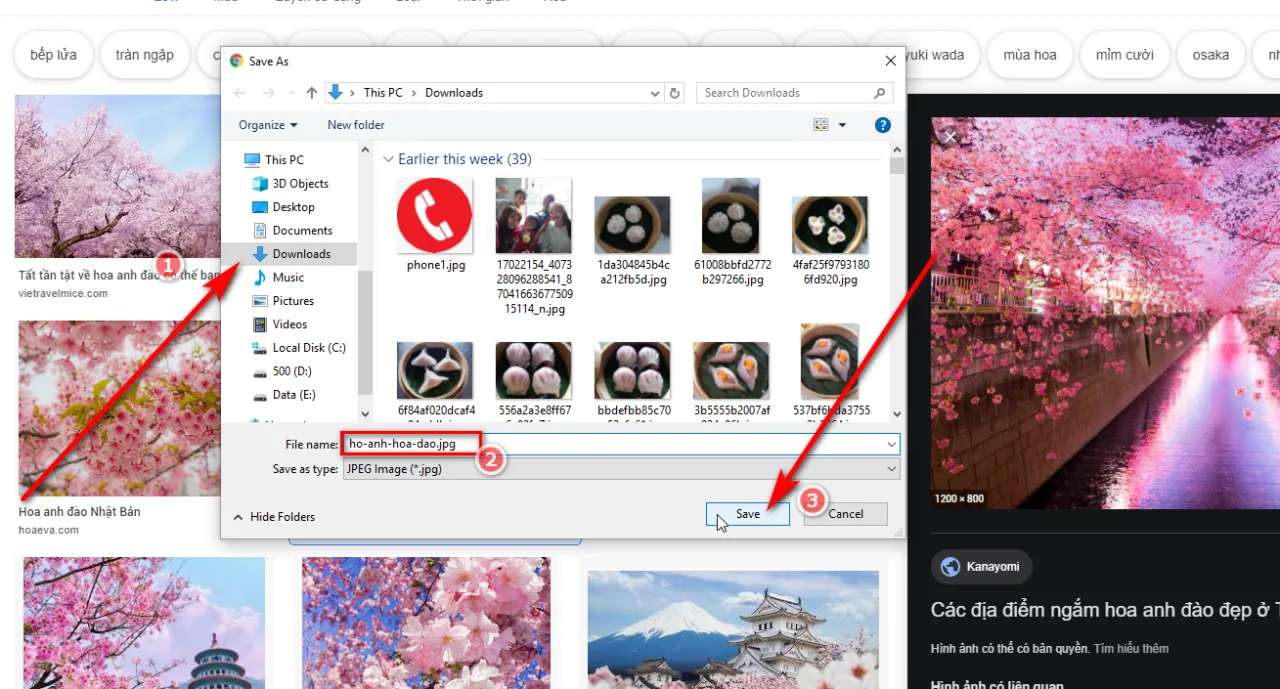1280x689 pixels.
Task: Click the mùa hoa search chip
Action: 1030,55
